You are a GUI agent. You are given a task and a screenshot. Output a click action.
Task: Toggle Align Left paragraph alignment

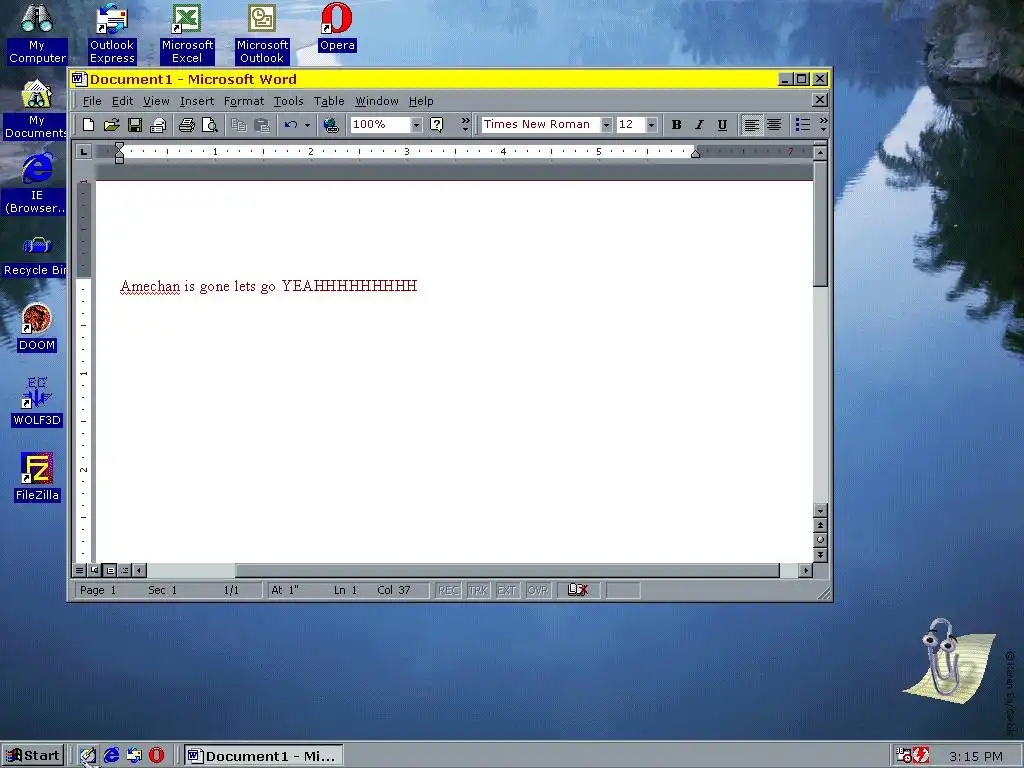click(x=752, y=125)
